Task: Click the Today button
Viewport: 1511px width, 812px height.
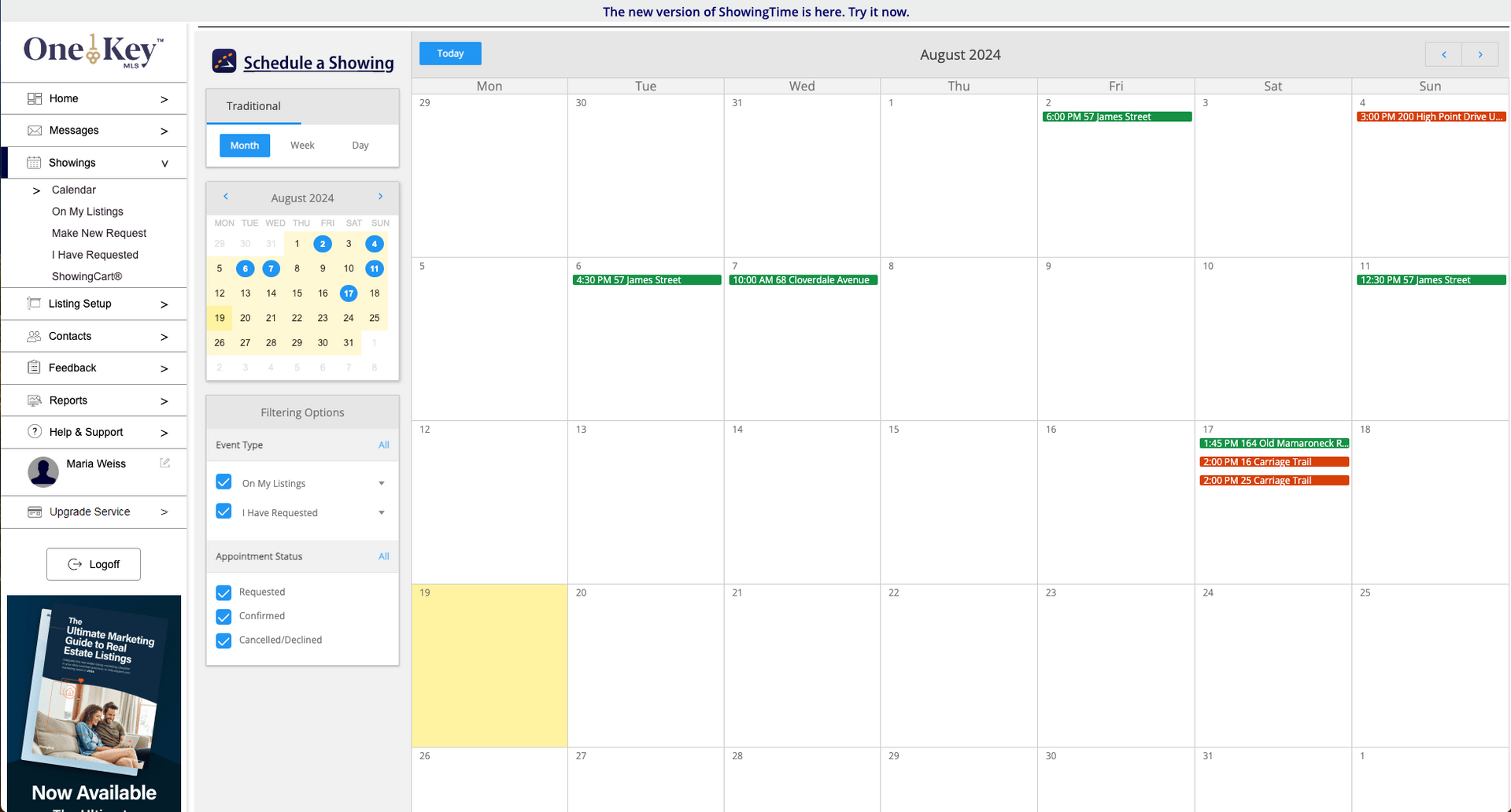Action: 449,53
